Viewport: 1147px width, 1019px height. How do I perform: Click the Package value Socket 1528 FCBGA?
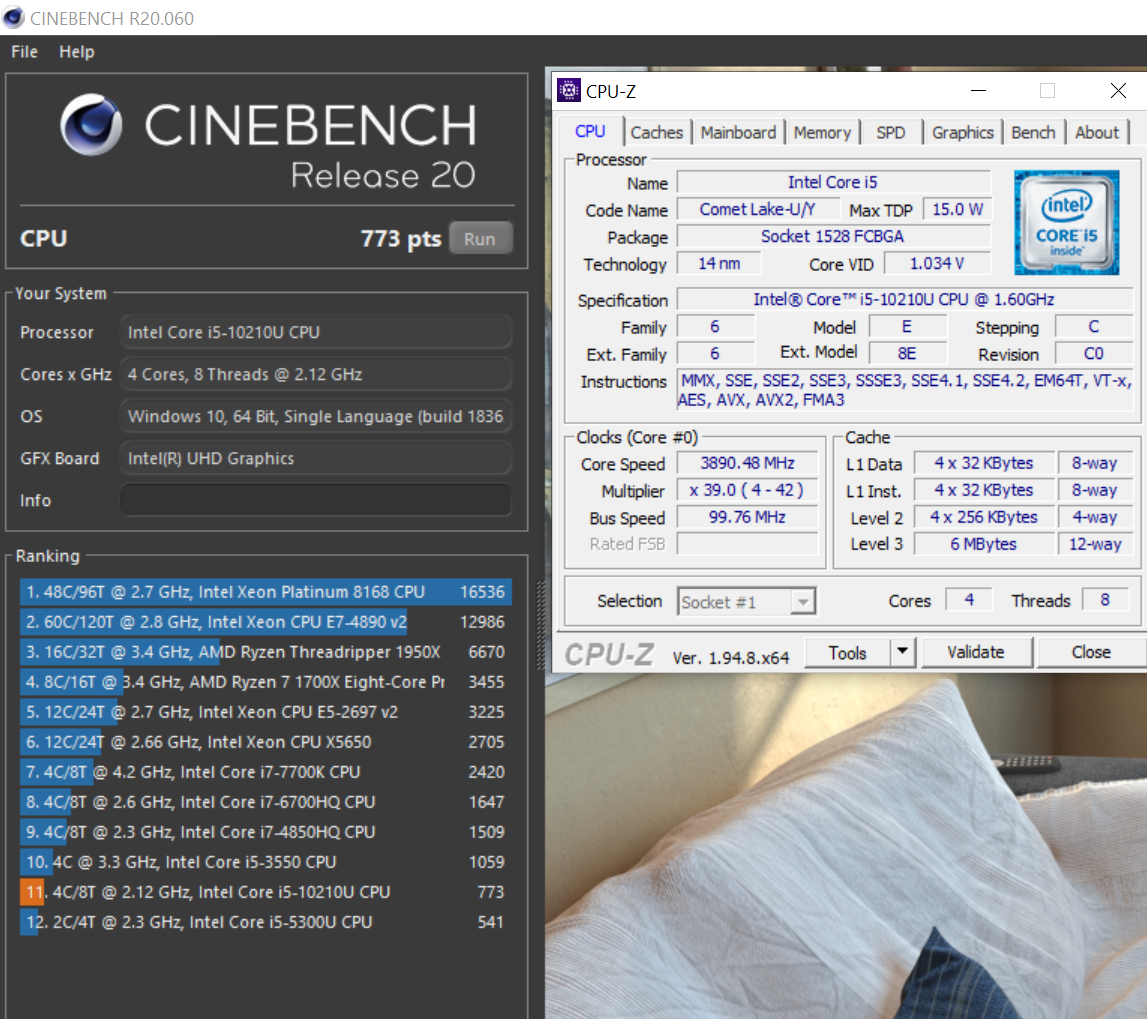click(x=832, y=236)
